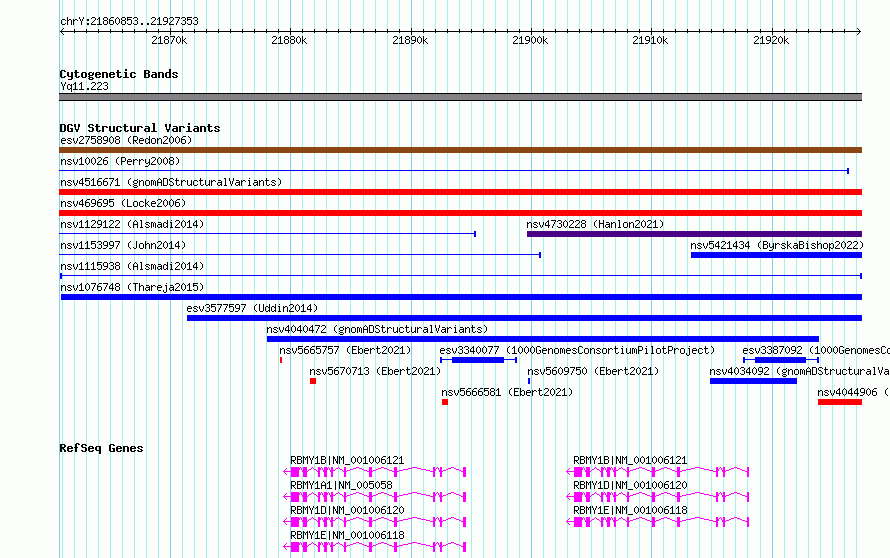
Task: Click the RefSeq Genes track title
Action: tap(101, 448)
